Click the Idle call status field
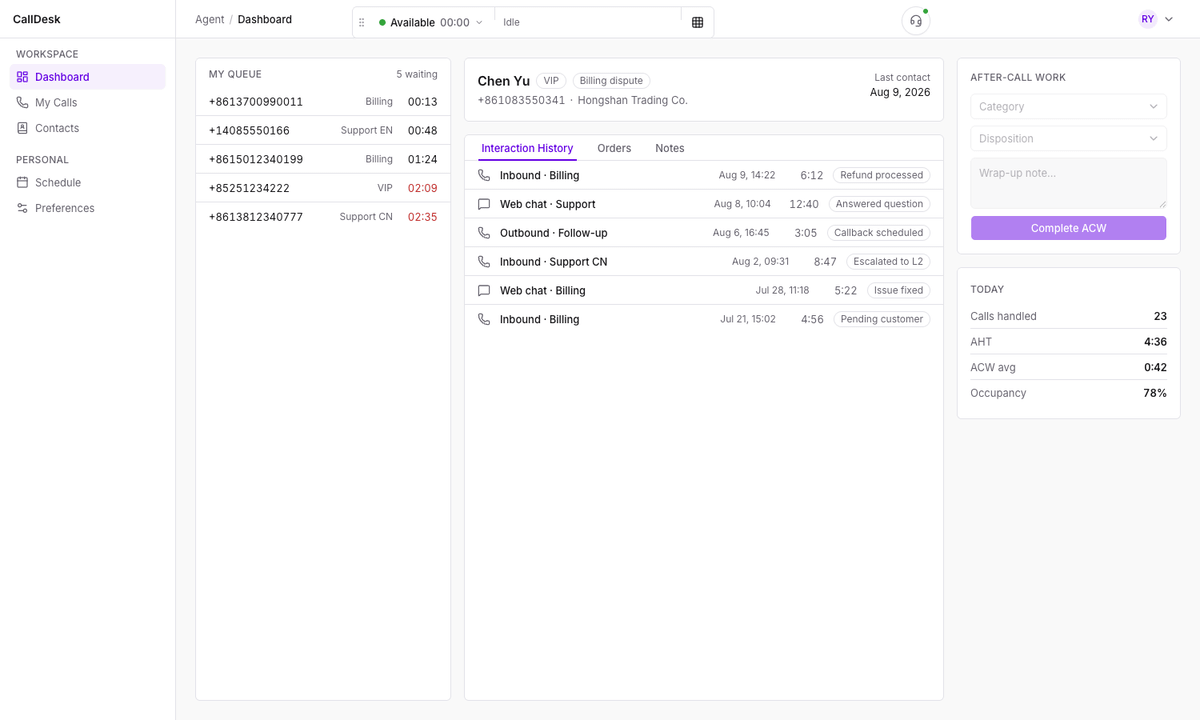The height and width of the screenshot is (720, 1200). 588,22
